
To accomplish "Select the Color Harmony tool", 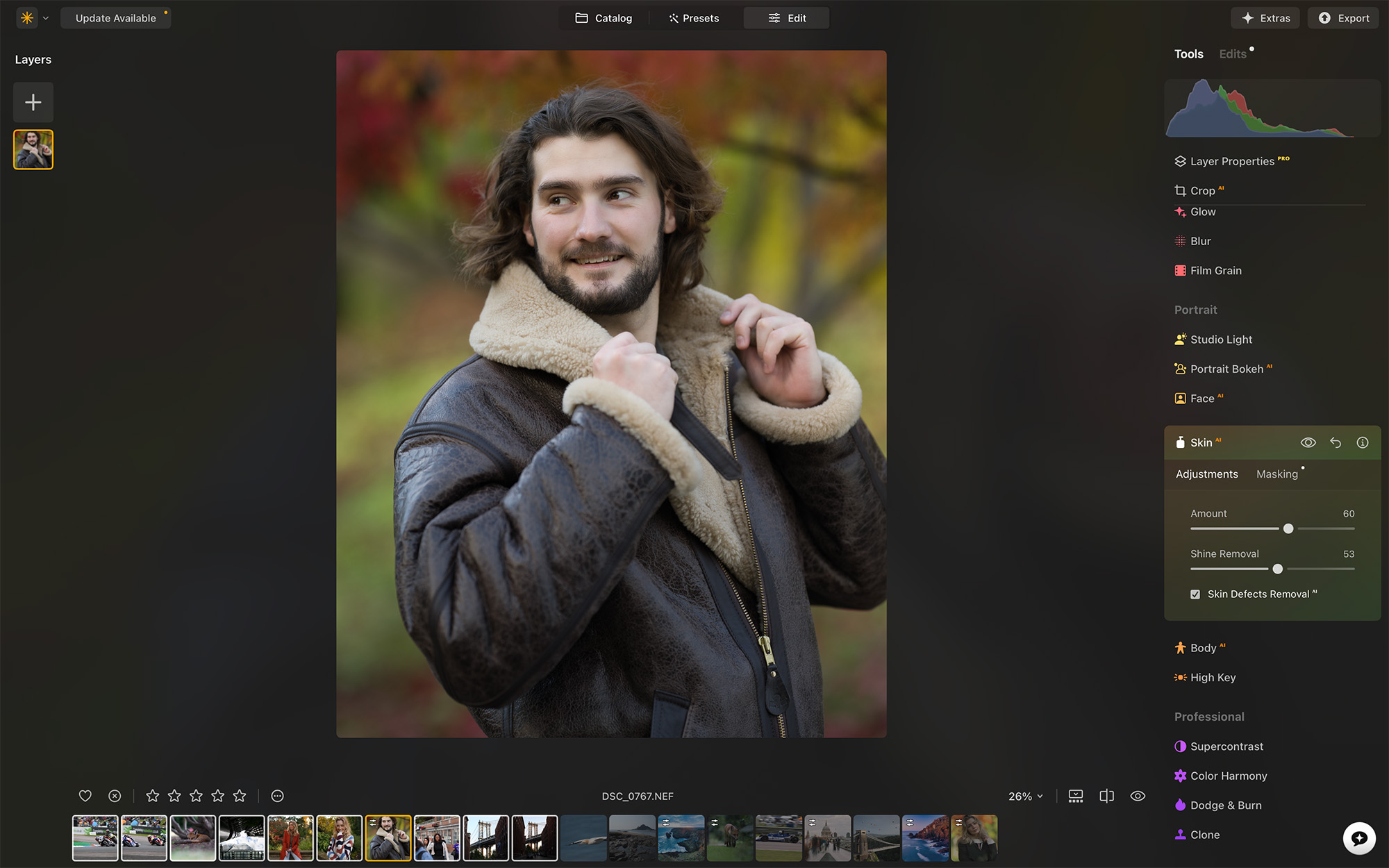I will [1228, 776].
